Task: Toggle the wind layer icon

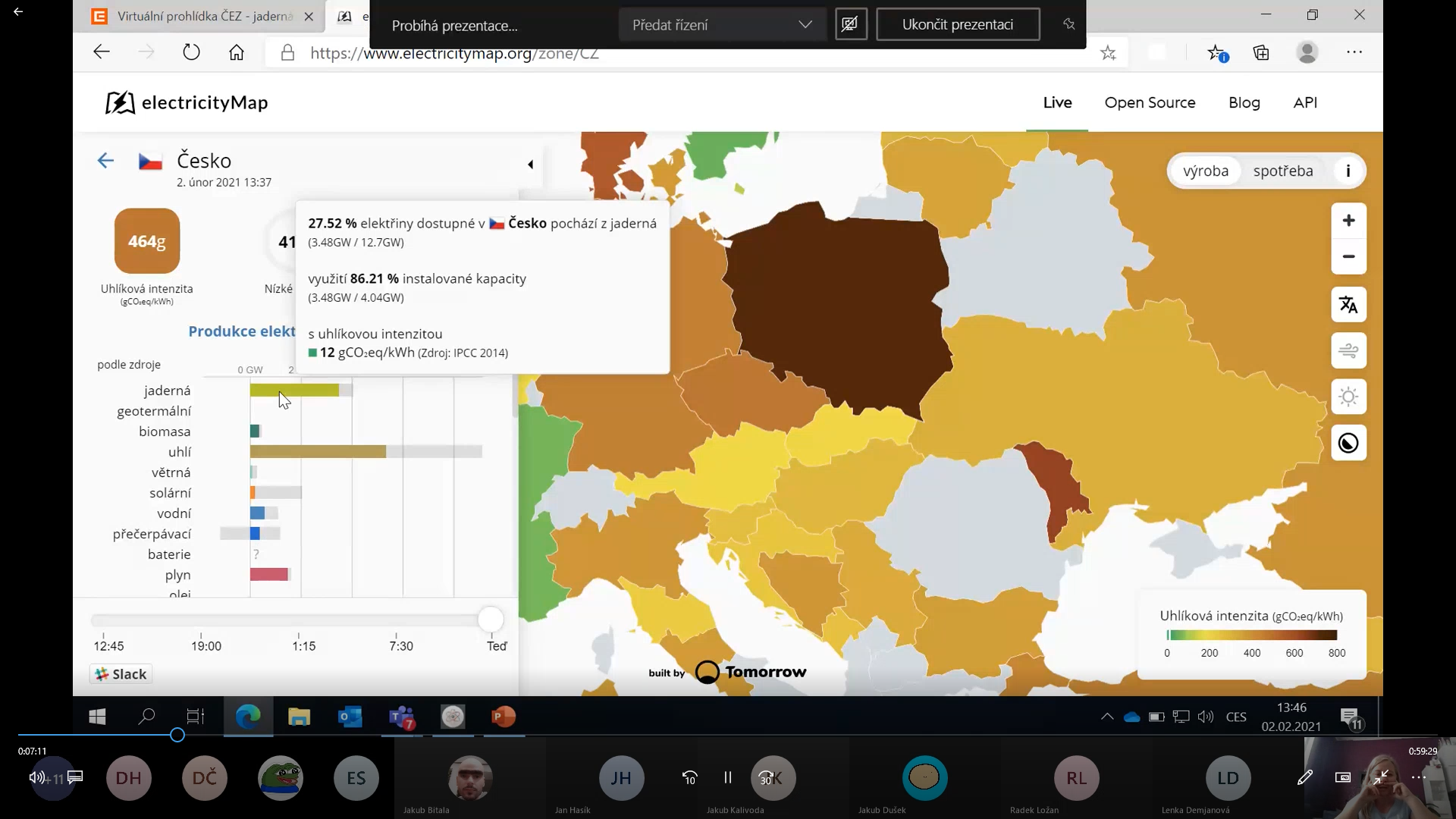Action: coord(1348,351)
